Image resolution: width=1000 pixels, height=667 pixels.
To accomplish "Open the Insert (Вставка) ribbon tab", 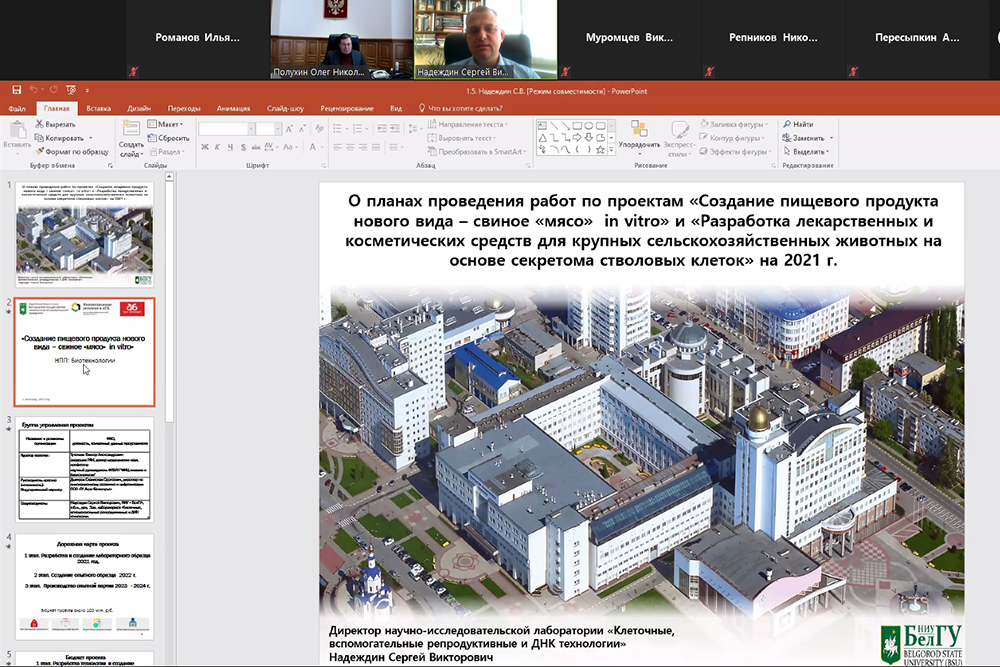I will coord(98,108).
